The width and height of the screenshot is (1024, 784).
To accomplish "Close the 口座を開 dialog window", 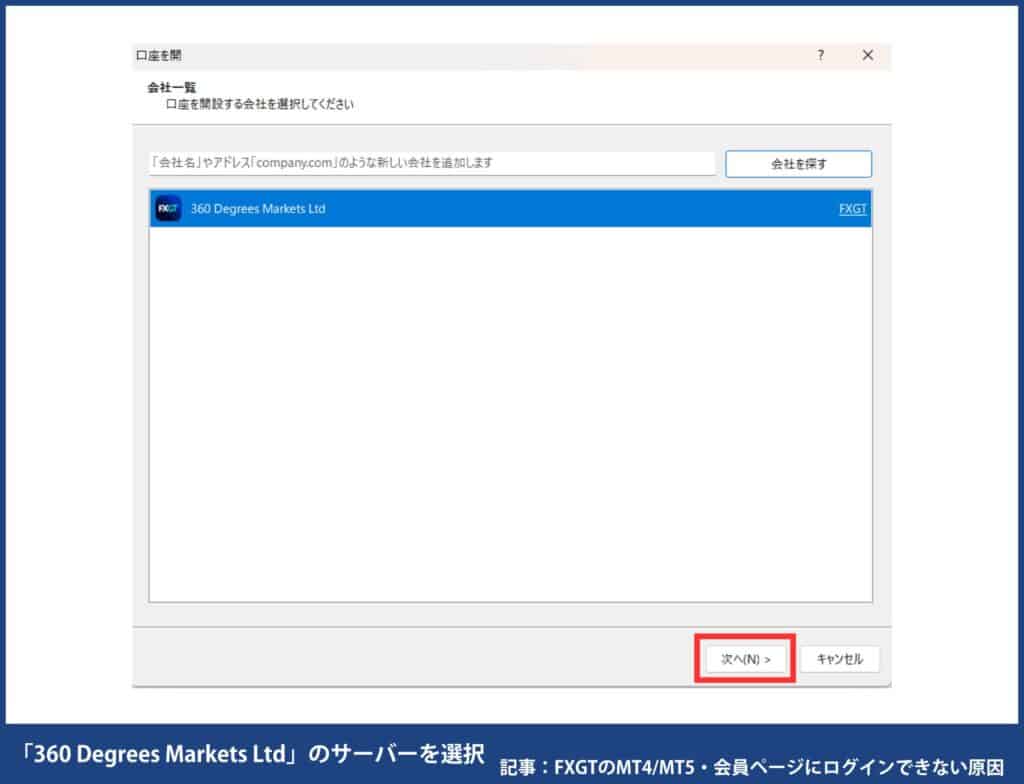I will pyautogui.click(x=867, y=56).
